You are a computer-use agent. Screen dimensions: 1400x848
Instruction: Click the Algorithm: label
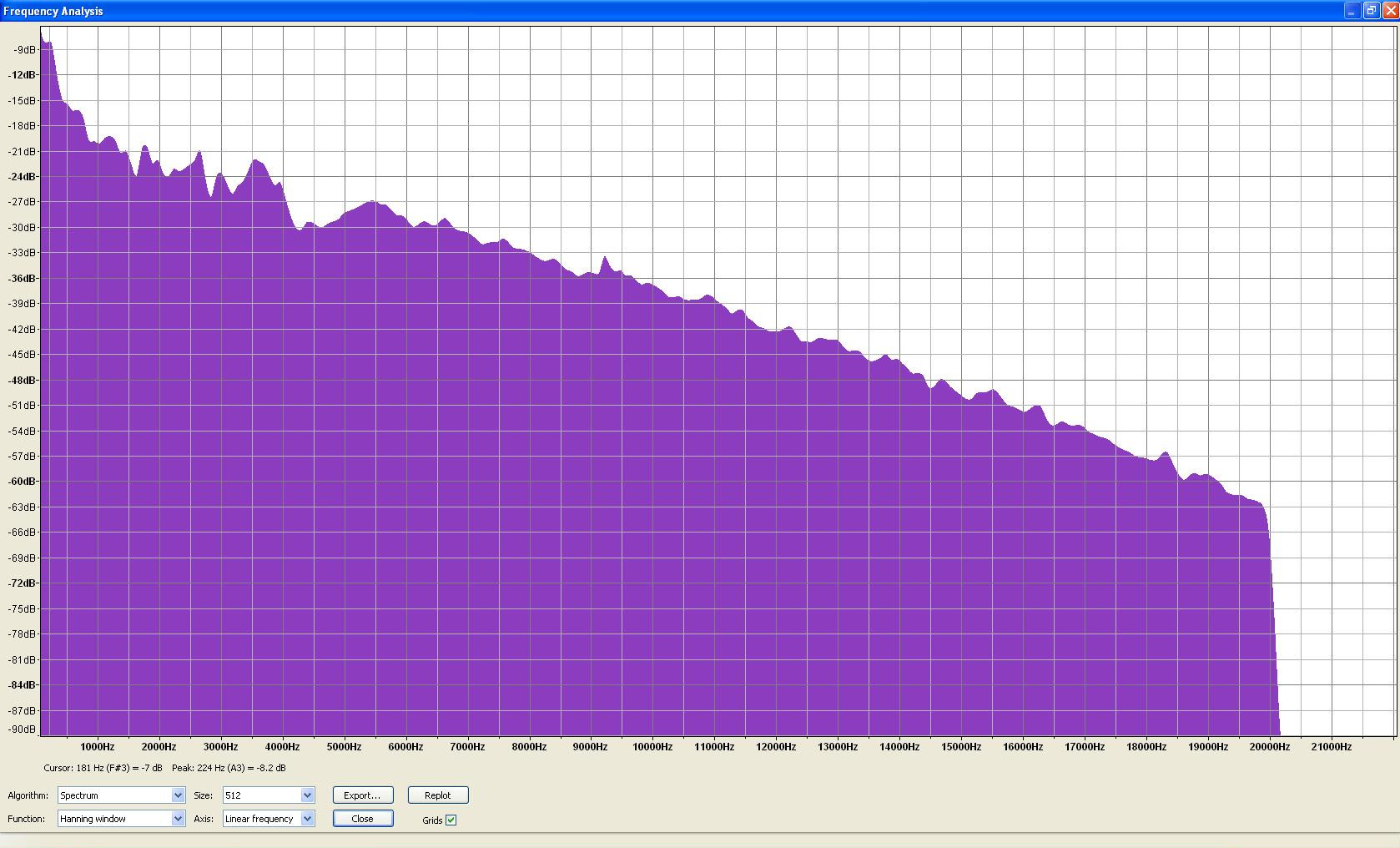[28, 795]
